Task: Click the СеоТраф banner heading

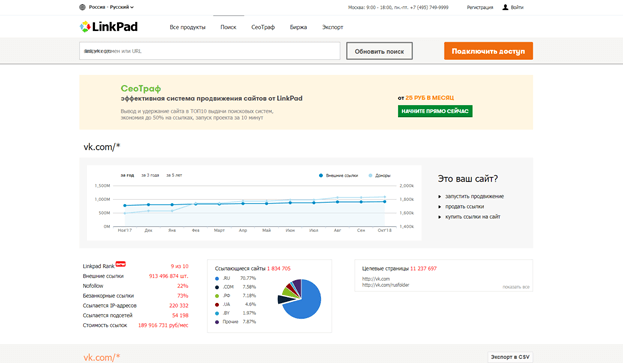Action: click(141, 89)
